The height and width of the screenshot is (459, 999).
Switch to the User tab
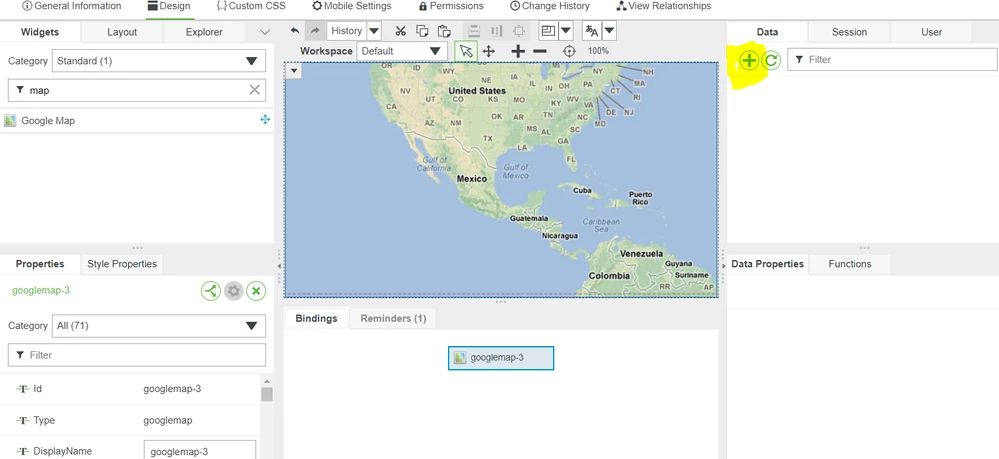(931, 32)
